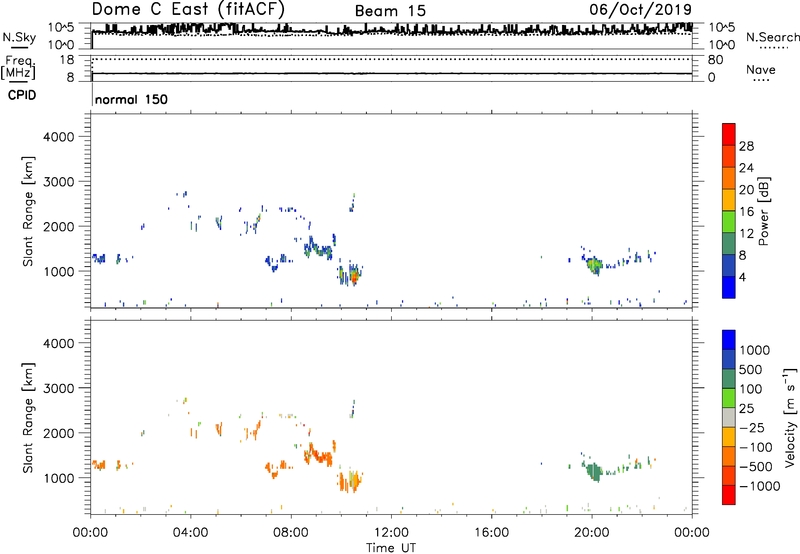800x554 pixels.
Task: Click the '3000' tick on the velocity panel
Action: (59, 388)
